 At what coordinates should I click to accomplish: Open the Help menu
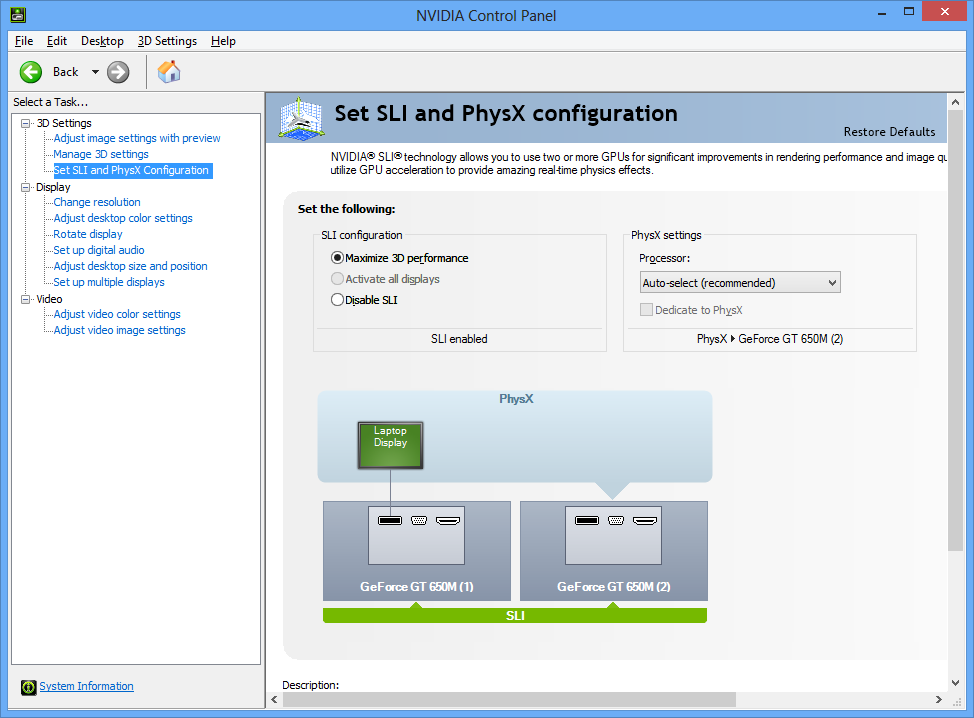pos(223,41)
